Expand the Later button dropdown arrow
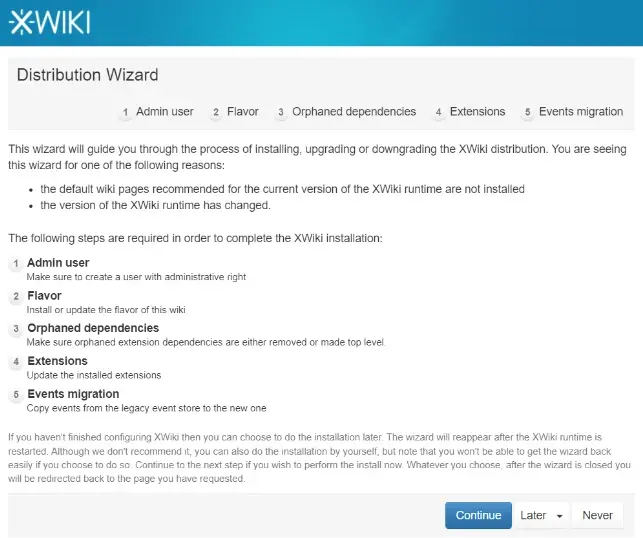Viewport: 643px width, 538px height. [x=559, y=516]
